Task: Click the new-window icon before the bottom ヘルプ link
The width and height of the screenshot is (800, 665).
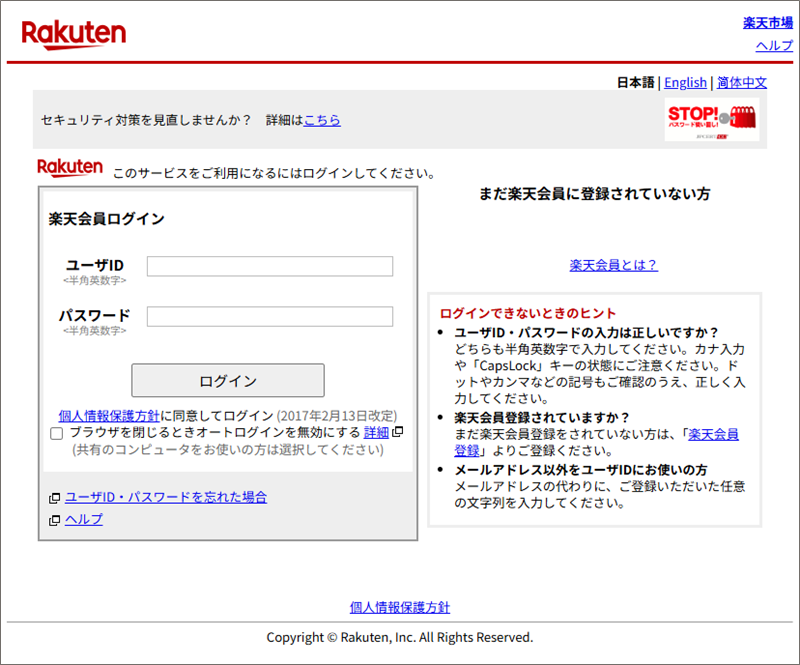Action: point(54,520)
